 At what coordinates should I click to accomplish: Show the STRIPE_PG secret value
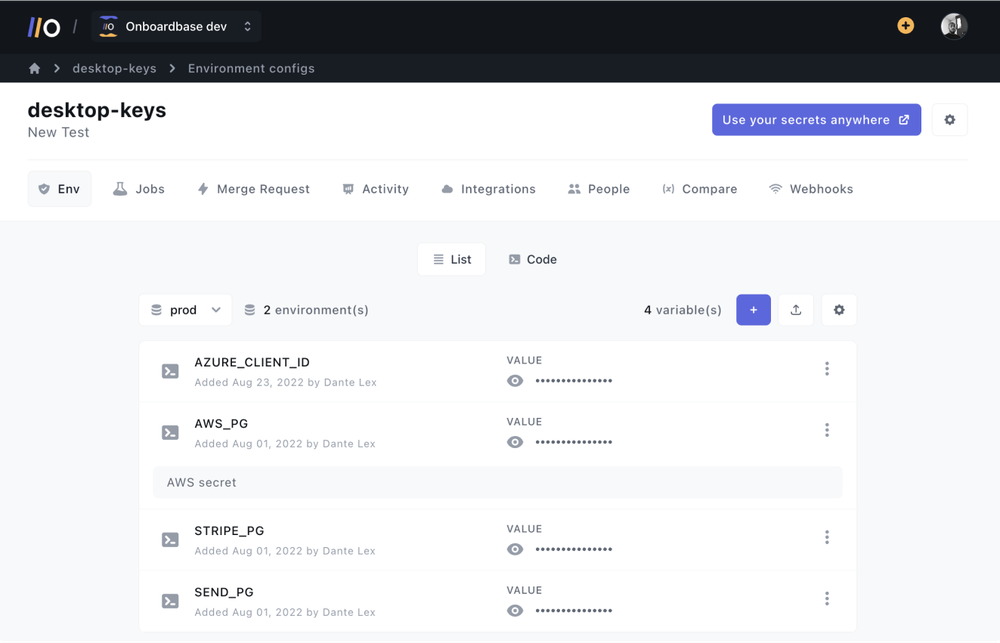click(514, 549)
